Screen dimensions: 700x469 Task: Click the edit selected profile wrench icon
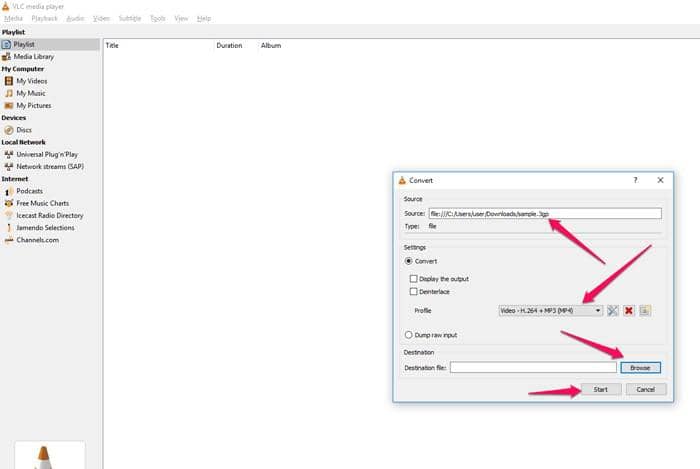614,311
